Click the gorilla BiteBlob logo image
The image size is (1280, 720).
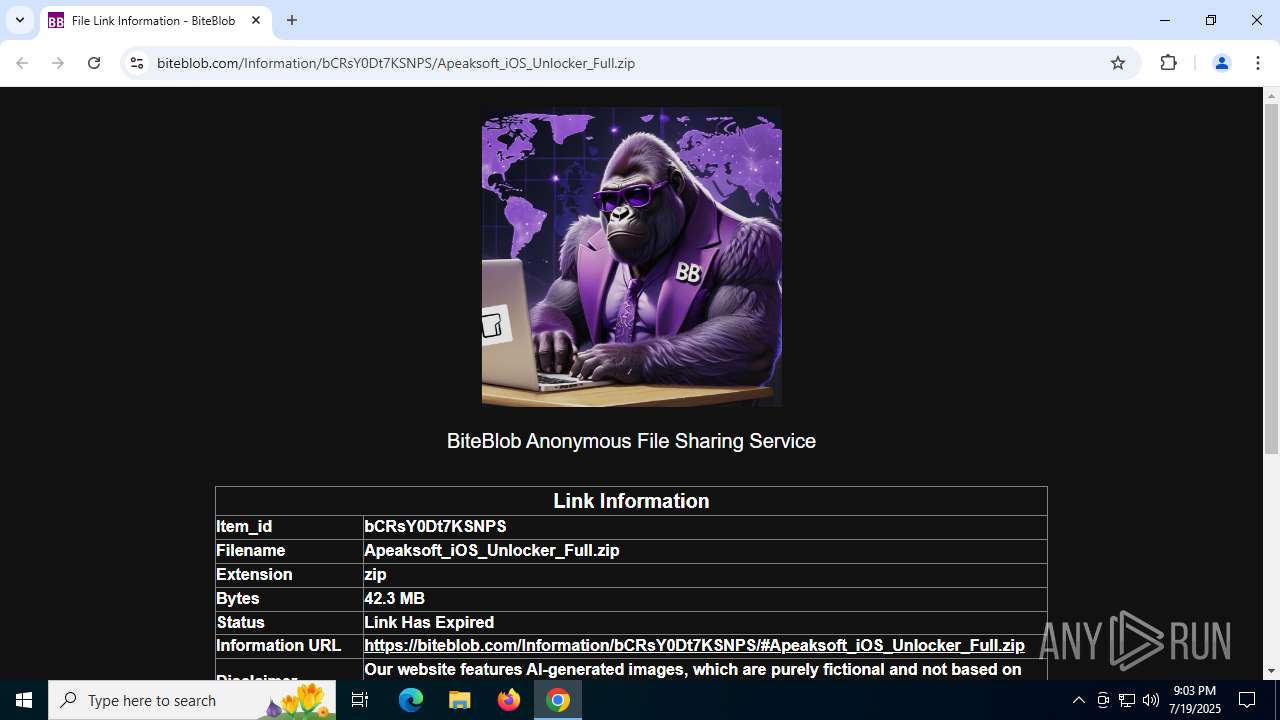point(632,257)
